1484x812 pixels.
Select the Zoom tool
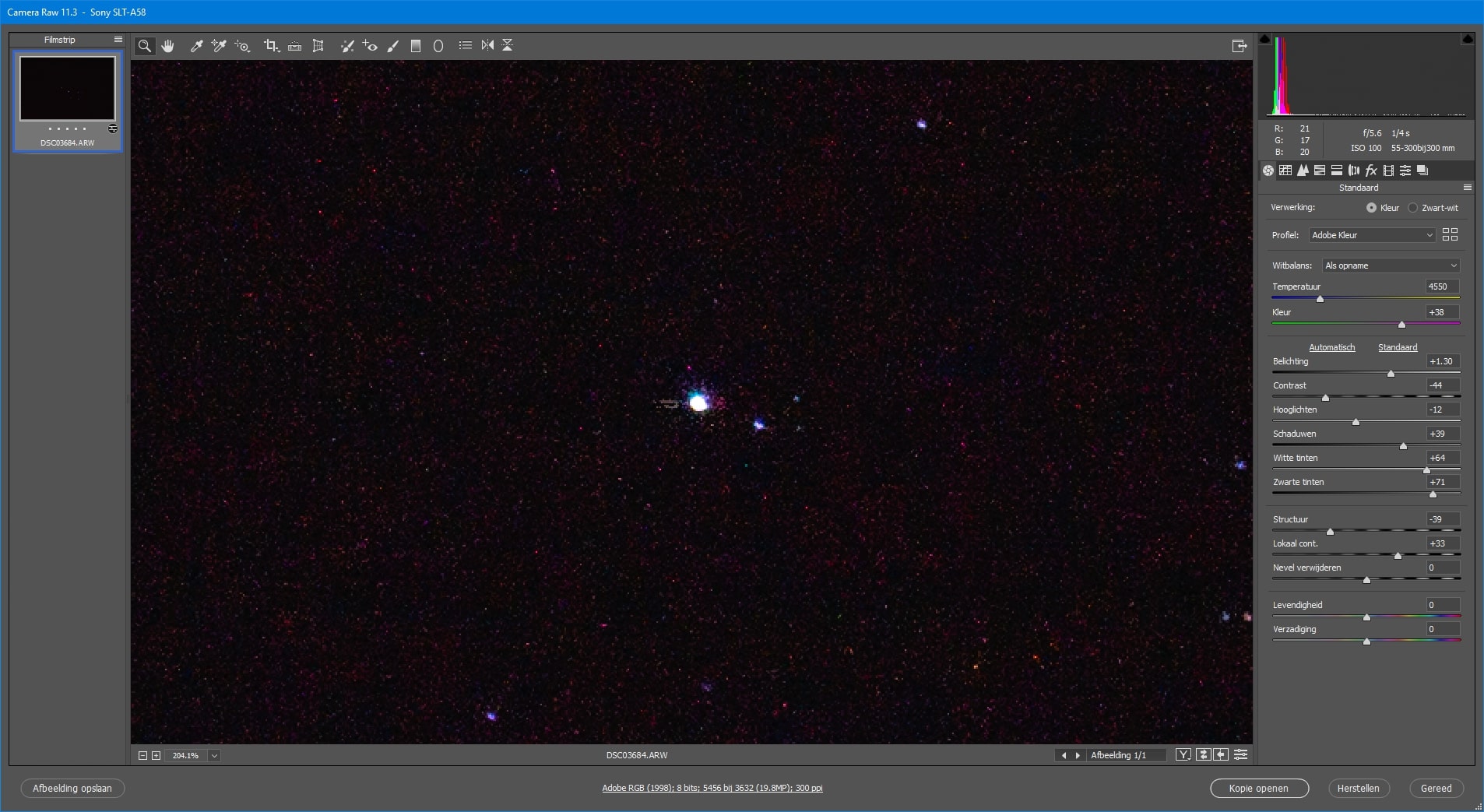145,46
